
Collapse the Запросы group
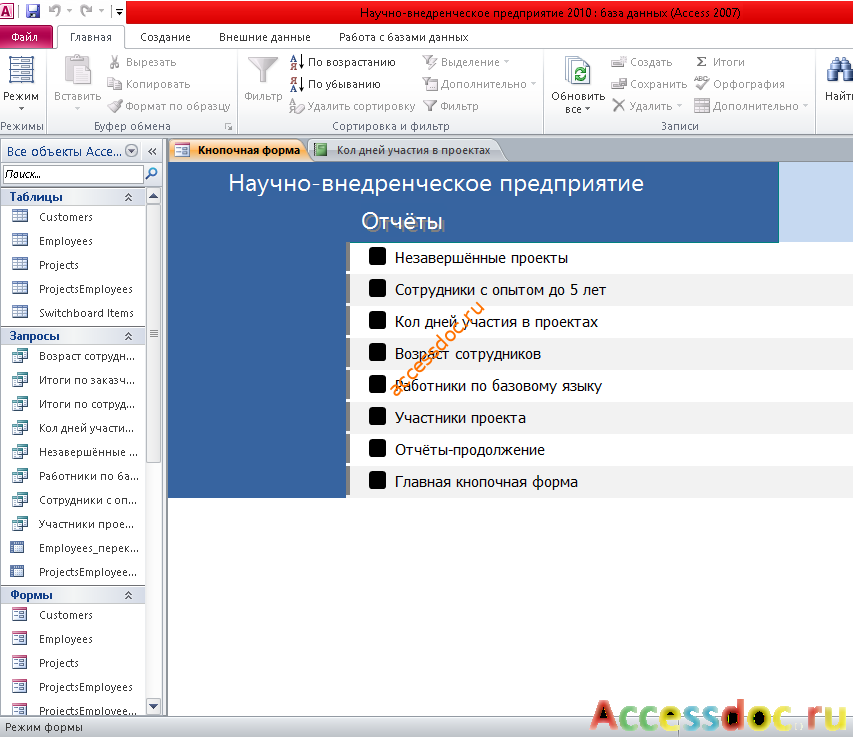tap(128, 336)
